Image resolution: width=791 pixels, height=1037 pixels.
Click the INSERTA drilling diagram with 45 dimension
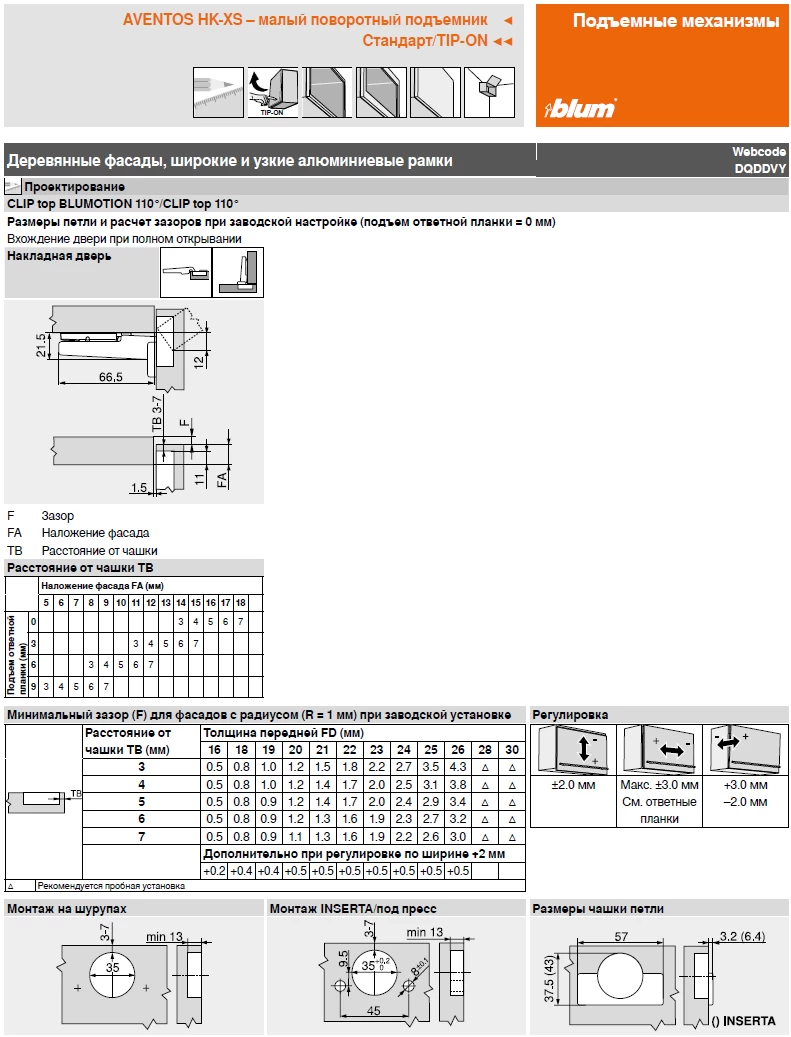click(397, 977)
